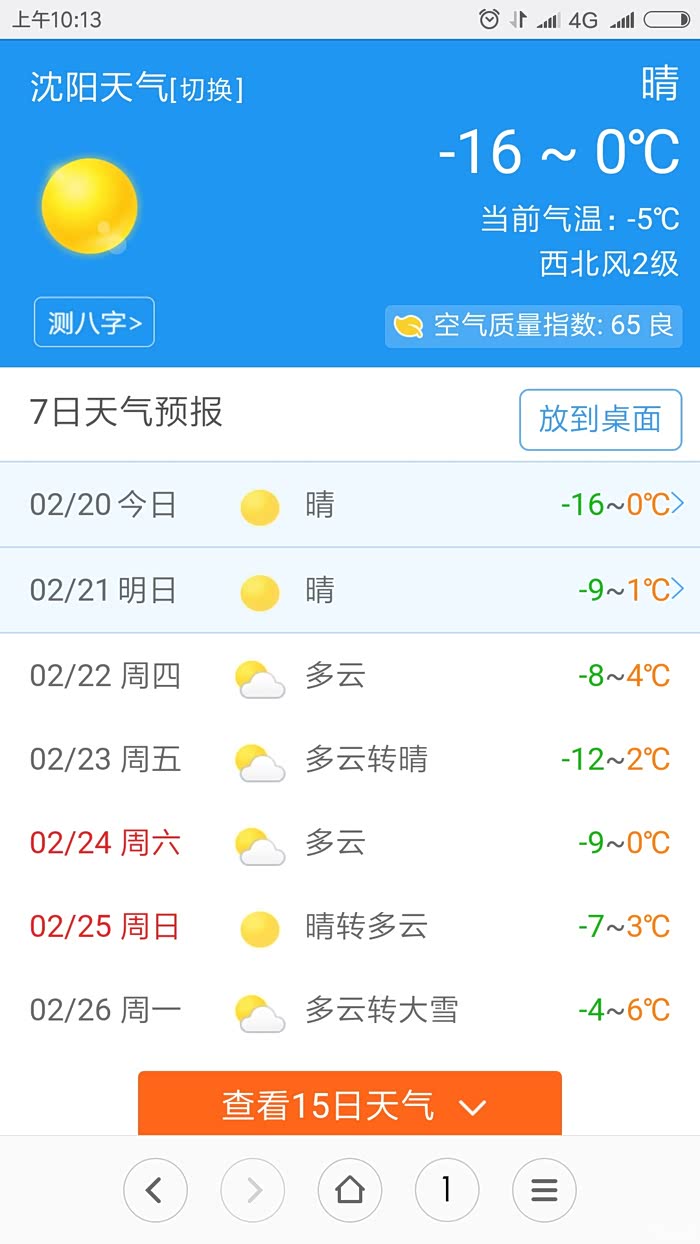Tap the air quality leaf icon
This screenshot has height=1244, width=700.
pos(408,326)
